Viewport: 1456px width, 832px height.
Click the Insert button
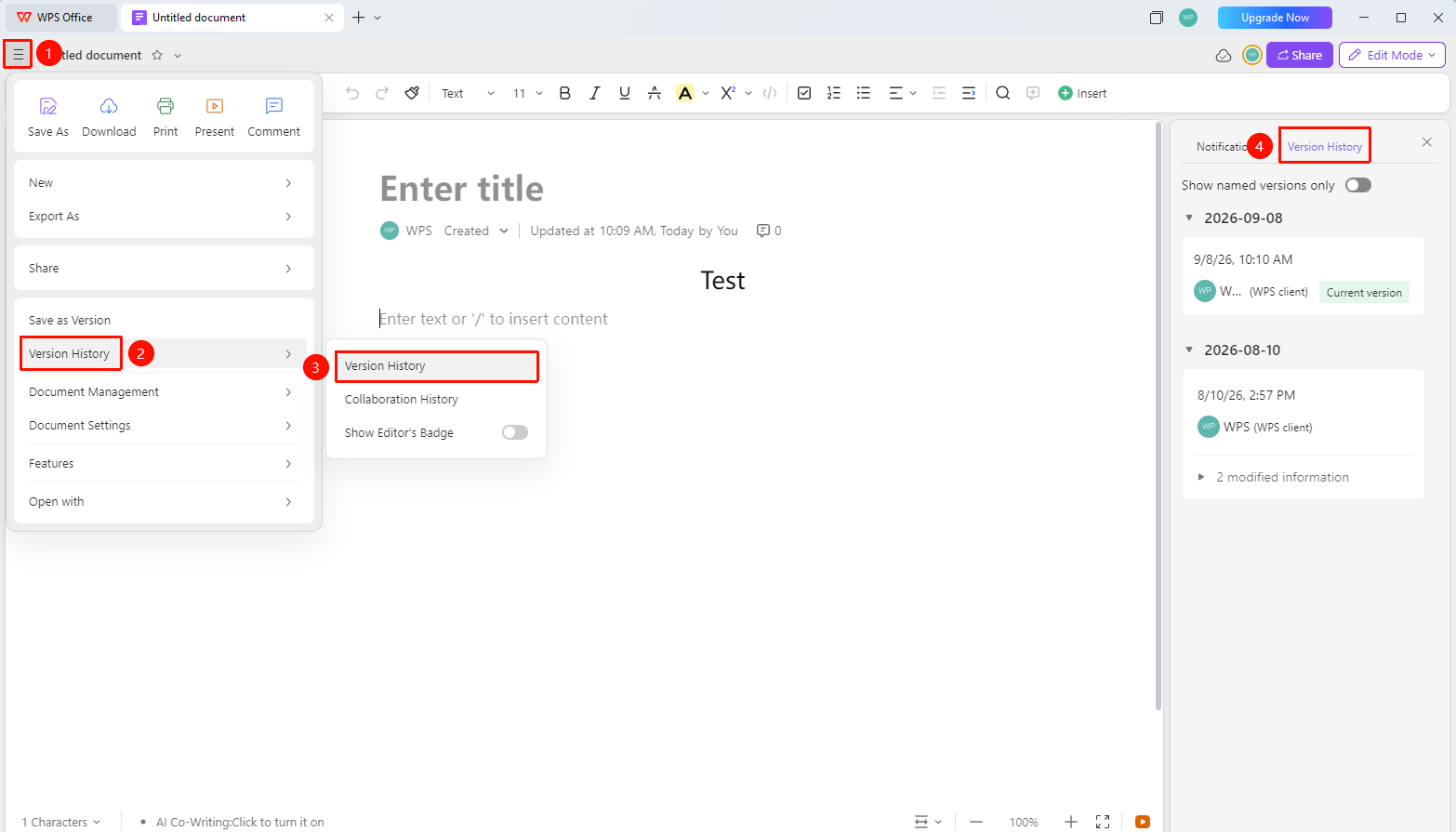(1082, 93)
